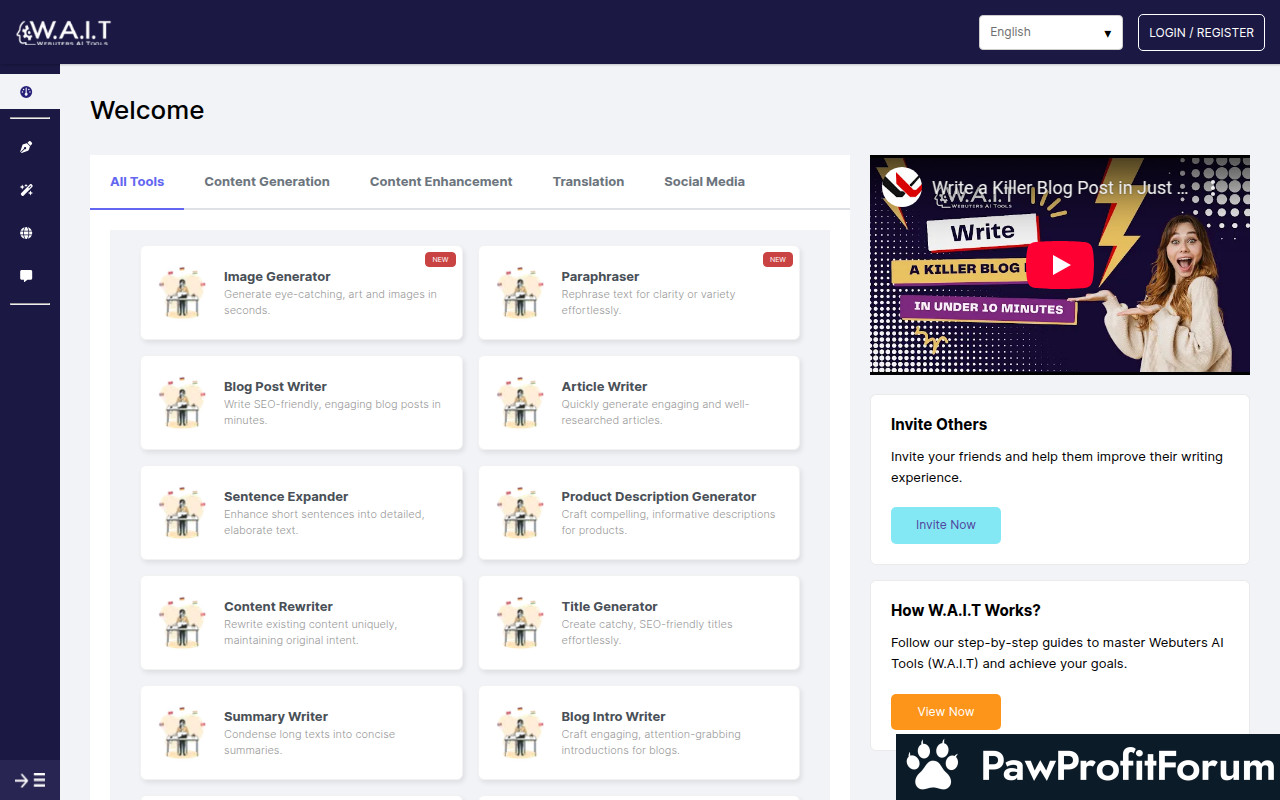Switch to the Content Enhancement tab
1280x800 pixels.
coord(441,182)
